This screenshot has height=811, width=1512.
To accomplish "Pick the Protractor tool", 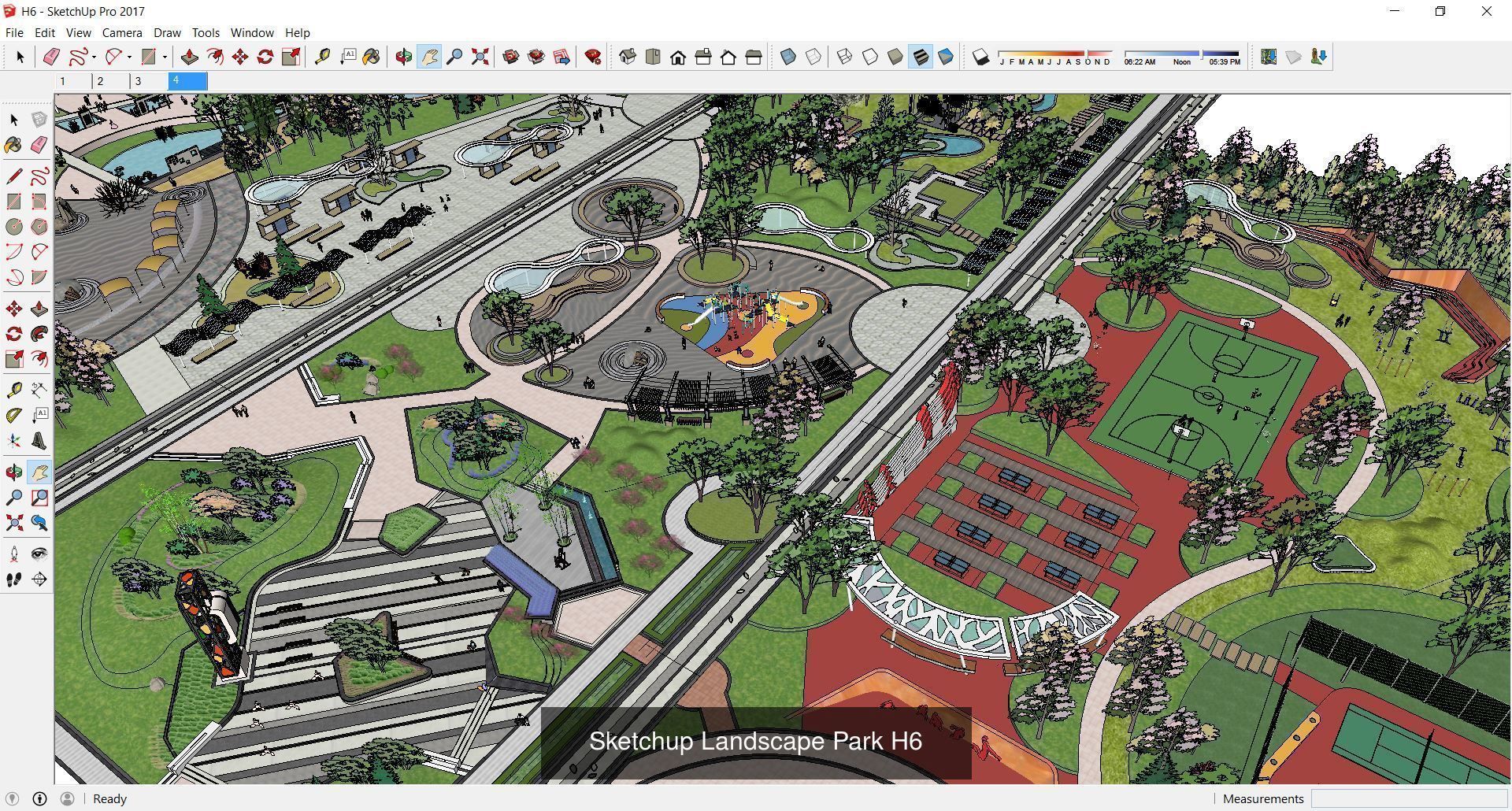I will click(x=13, y=416).
